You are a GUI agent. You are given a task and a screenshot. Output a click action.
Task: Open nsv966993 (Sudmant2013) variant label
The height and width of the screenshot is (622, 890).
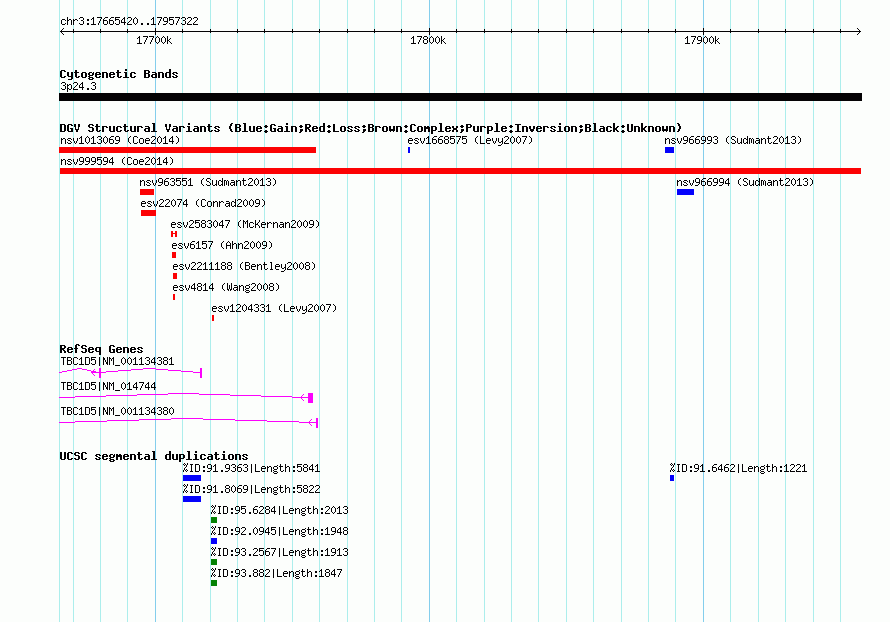pyautogui.click(x=733, y=140)
